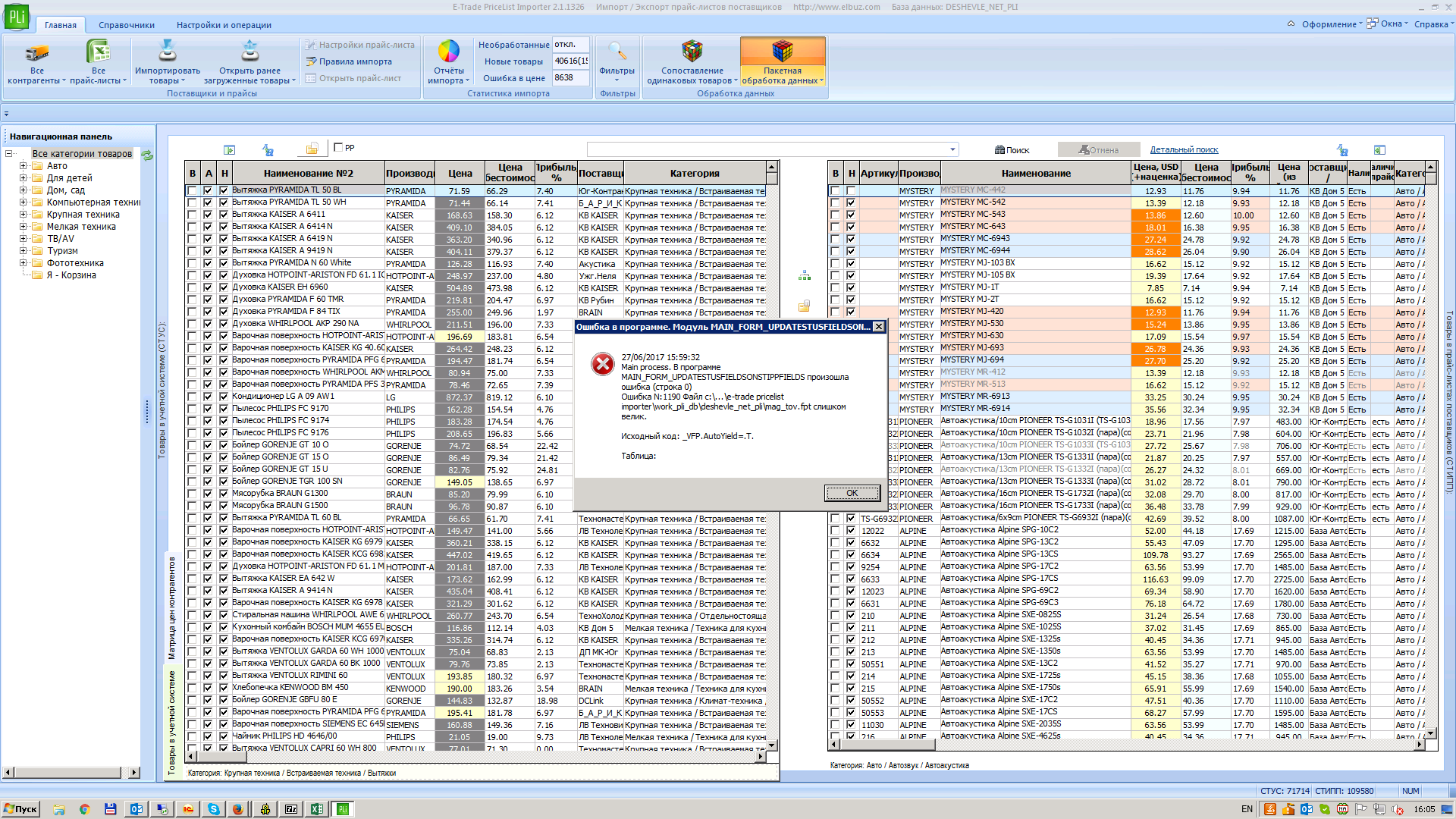This screenshot has width=1456, height=819.
Task: Toggle H checkbox for MYSTERY MC-542 row
Action: point(851,203)
